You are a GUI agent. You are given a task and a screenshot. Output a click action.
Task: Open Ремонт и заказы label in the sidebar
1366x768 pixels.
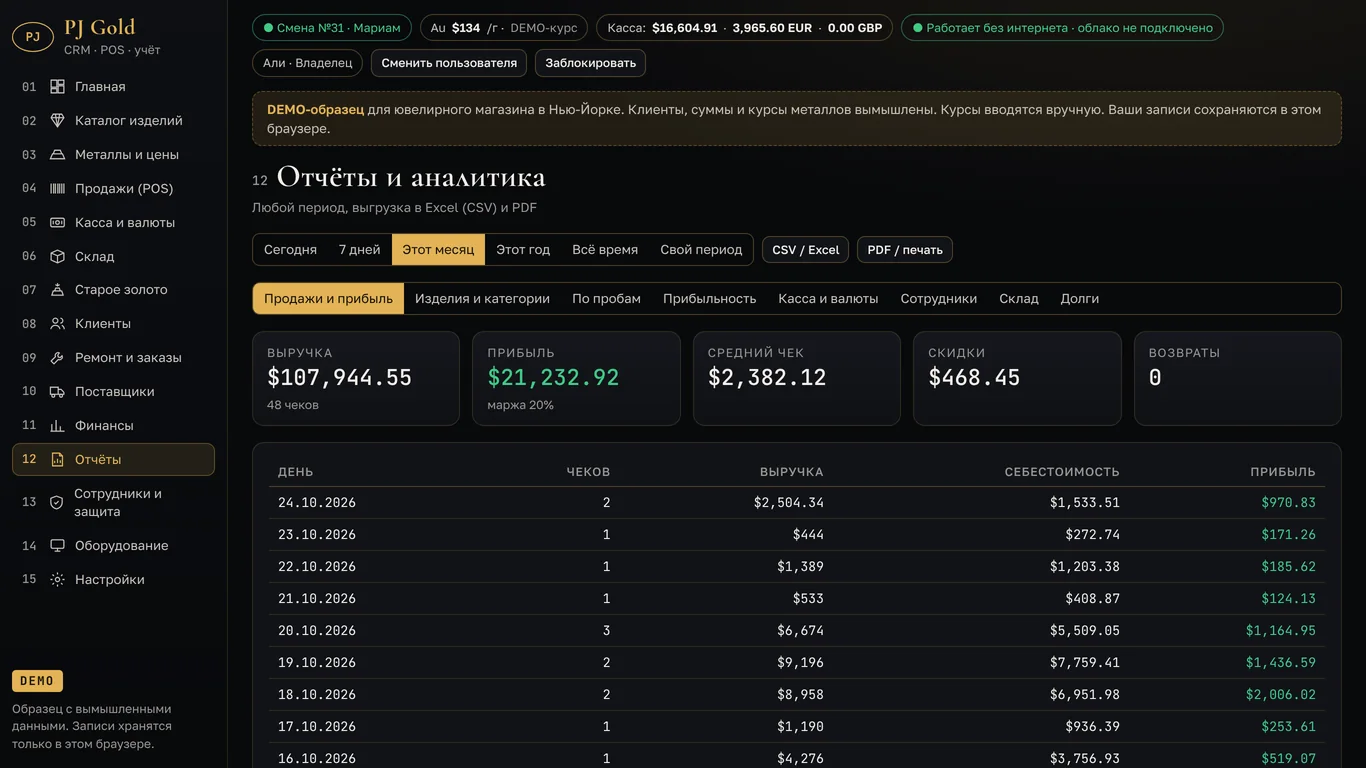tap(128, 358)
